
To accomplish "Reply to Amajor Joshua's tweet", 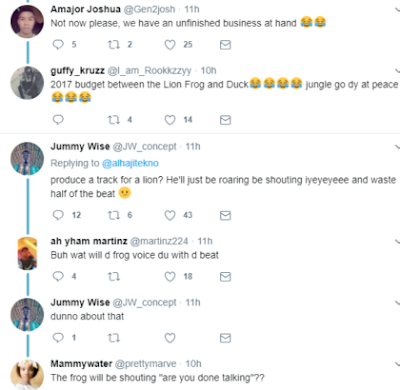I will [58, 44].
